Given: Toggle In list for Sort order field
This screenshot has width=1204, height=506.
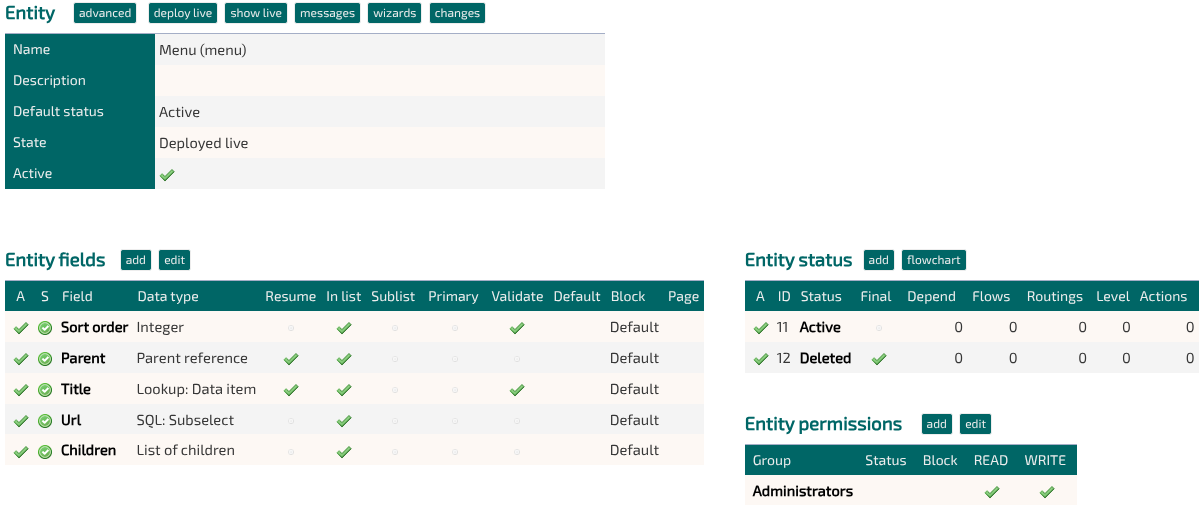Looking at the screenshot, I should tap(344, 328).
